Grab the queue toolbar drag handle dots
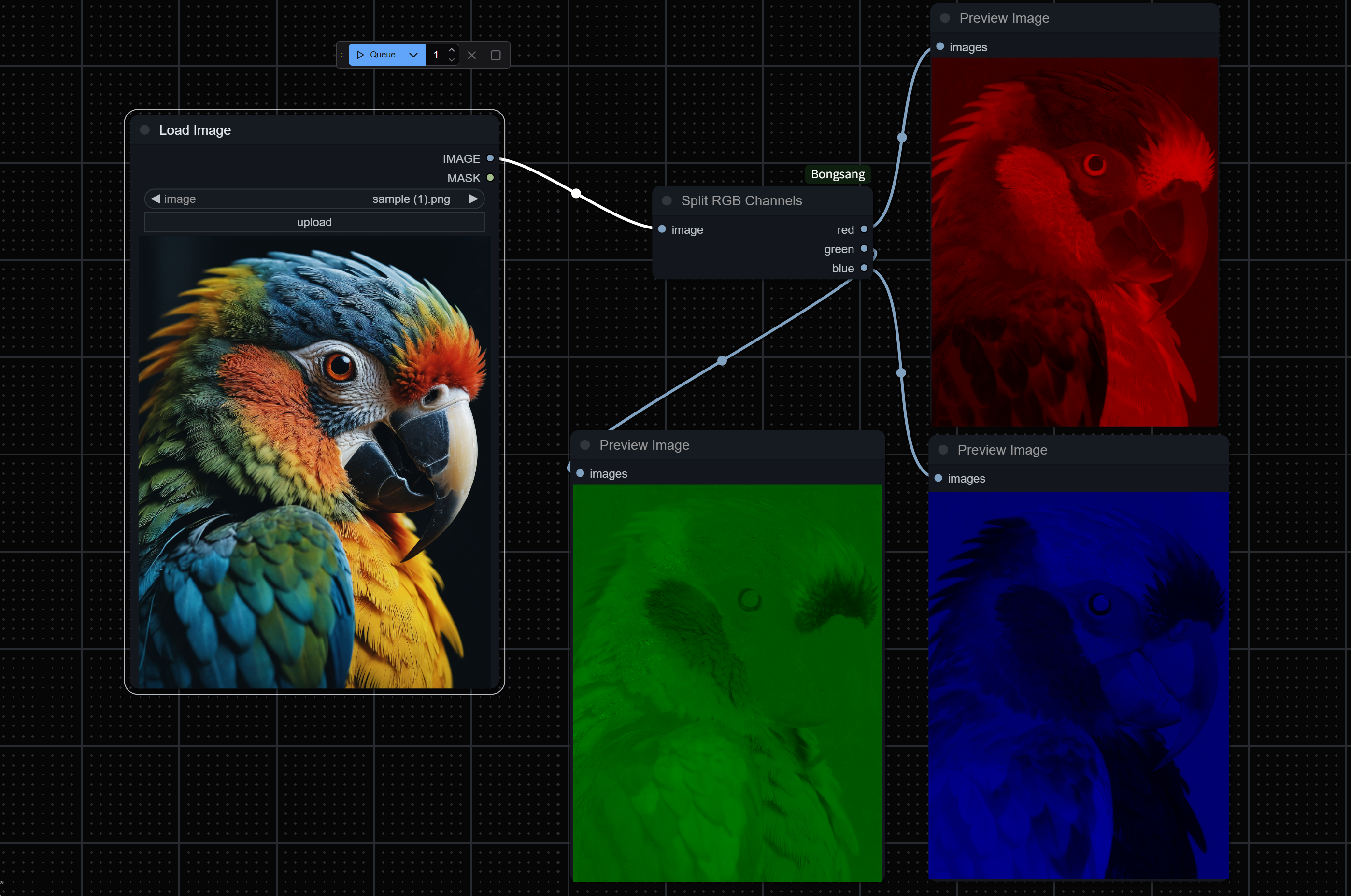Viewport: 1351px width, 896px height. 341,56
